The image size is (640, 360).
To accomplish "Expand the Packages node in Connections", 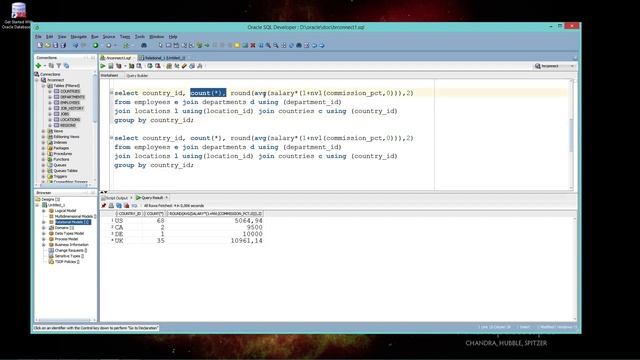I will pos(44,148).
